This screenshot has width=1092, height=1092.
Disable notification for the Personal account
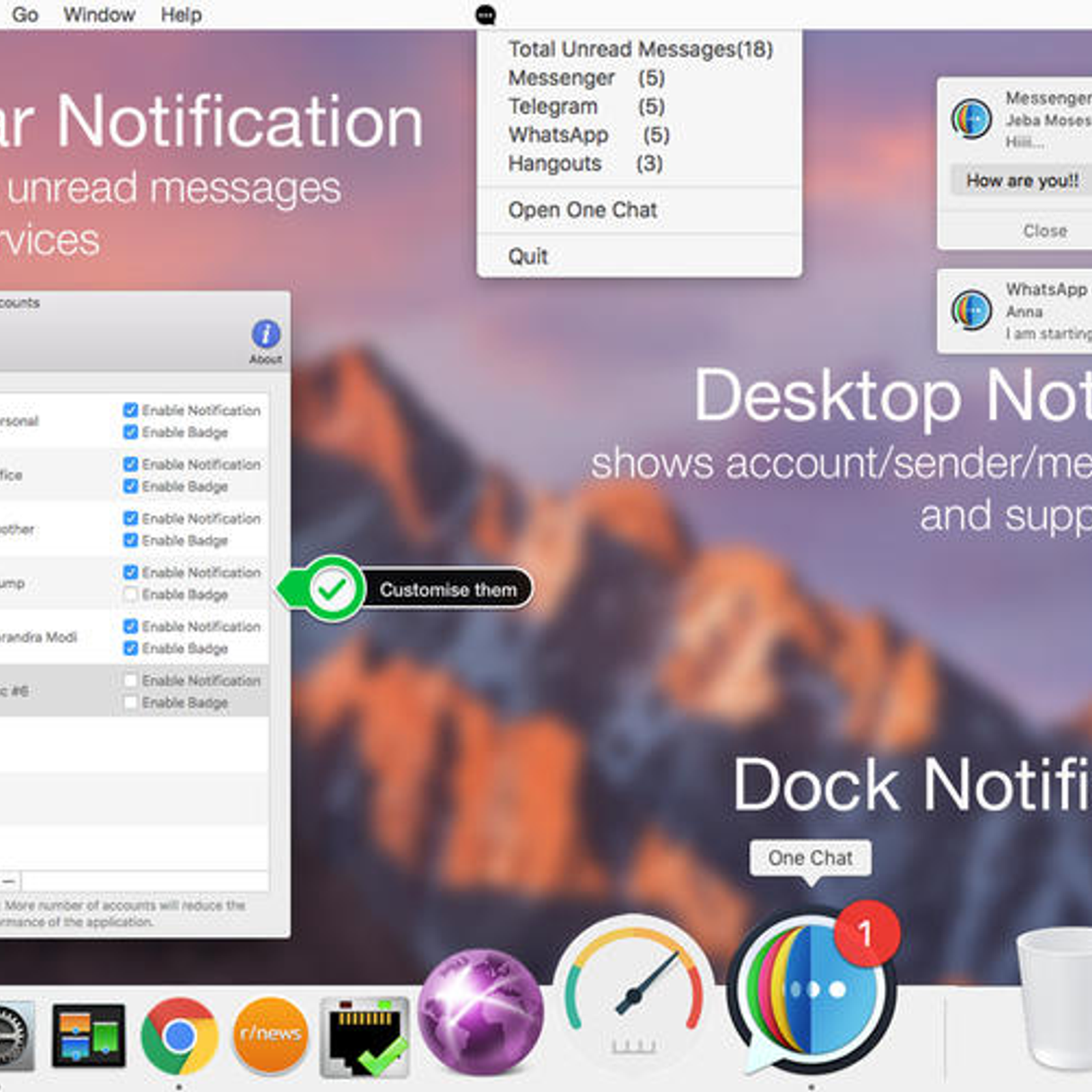[x=130, y=409]
